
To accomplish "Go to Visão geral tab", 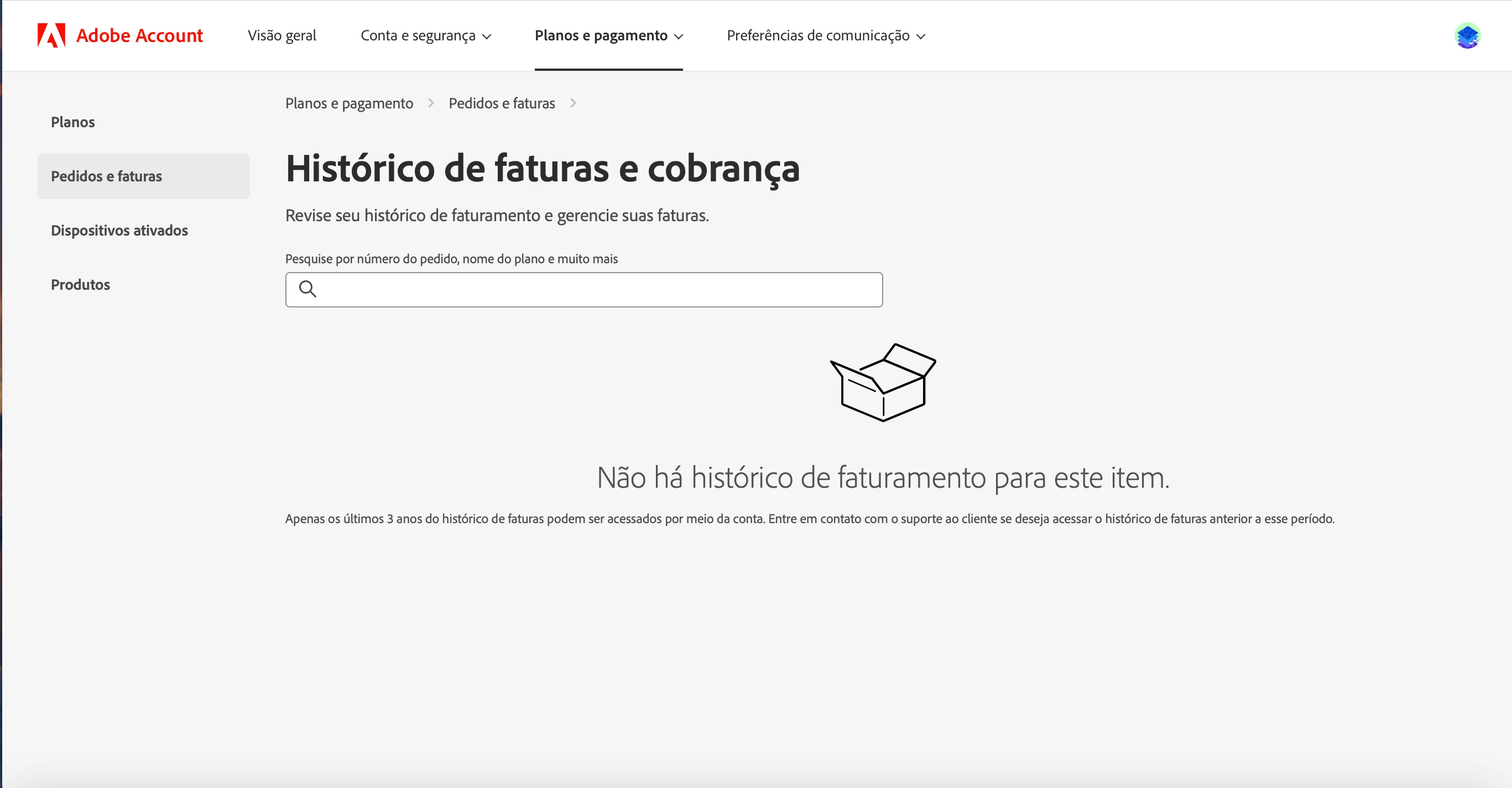I will point(281,35).
